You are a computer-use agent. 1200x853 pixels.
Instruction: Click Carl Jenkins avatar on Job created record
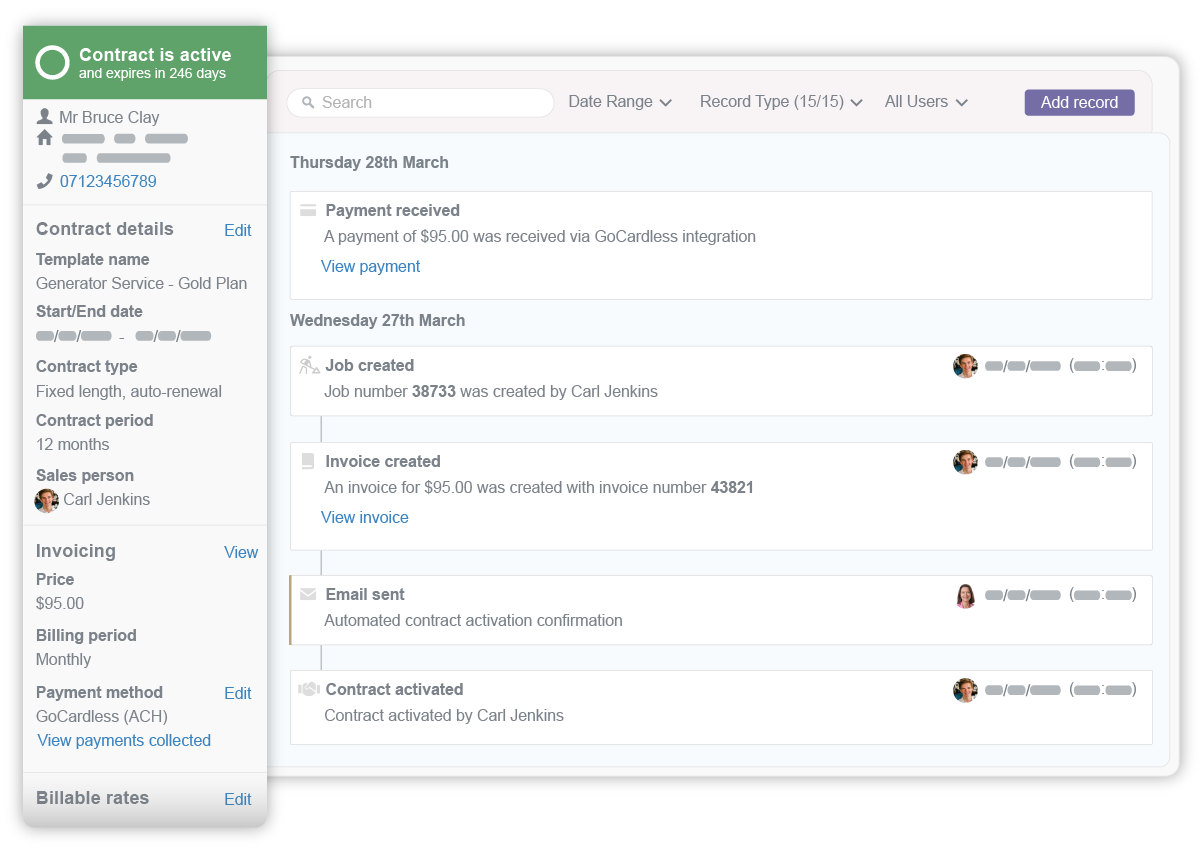click(965, 366)
